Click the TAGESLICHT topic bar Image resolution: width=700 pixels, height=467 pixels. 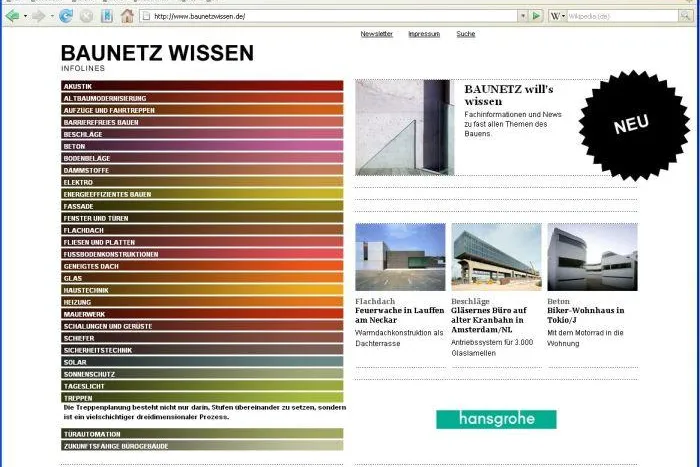point(202,386)
